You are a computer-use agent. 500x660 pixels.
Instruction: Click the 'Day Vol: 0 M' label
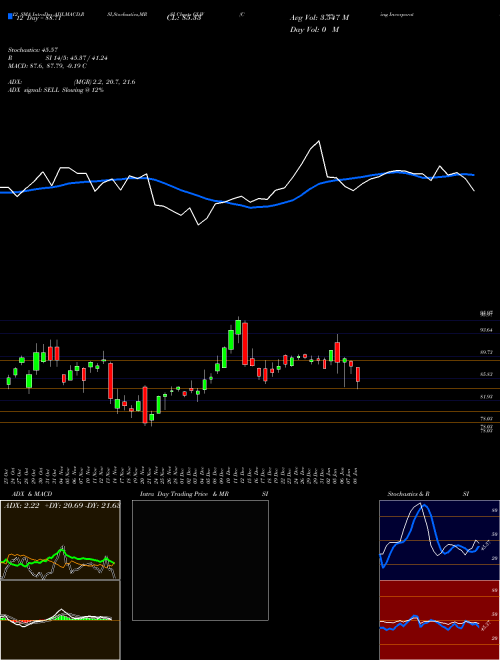(x=314, y=29)
